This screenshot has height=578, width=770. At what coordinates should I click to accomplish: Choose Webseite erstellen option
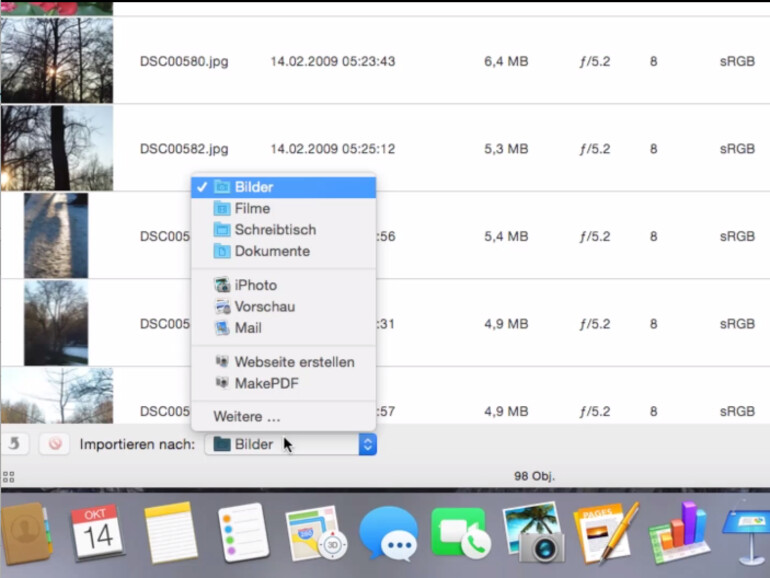point(283,362)
